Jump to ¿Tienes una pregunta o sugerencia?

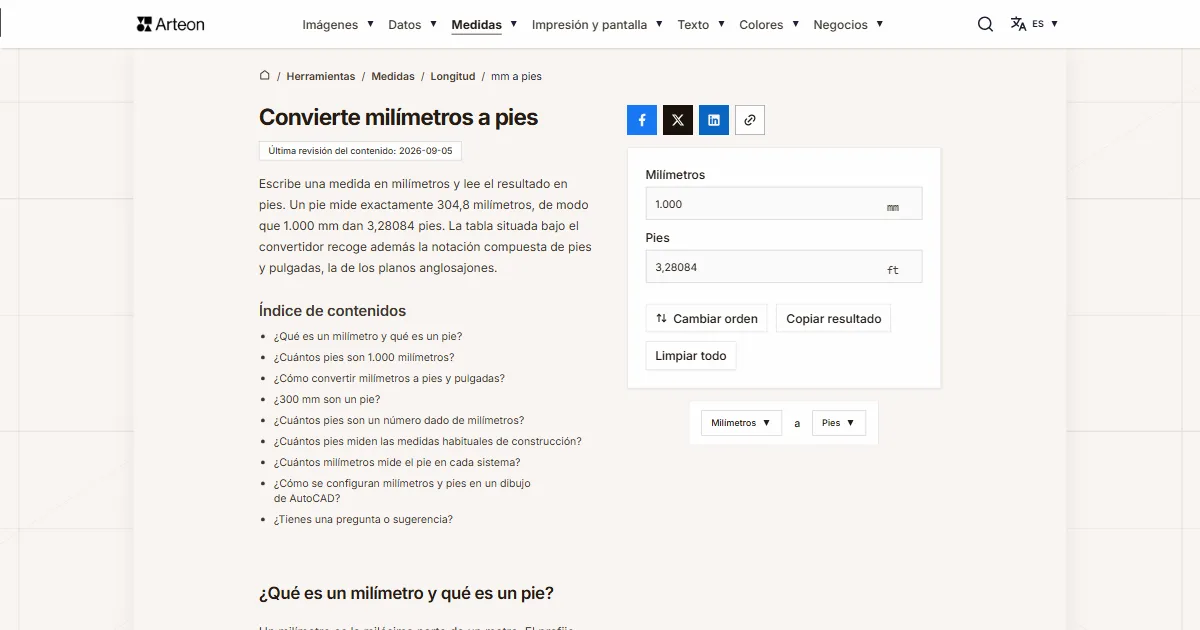(363, 520)
